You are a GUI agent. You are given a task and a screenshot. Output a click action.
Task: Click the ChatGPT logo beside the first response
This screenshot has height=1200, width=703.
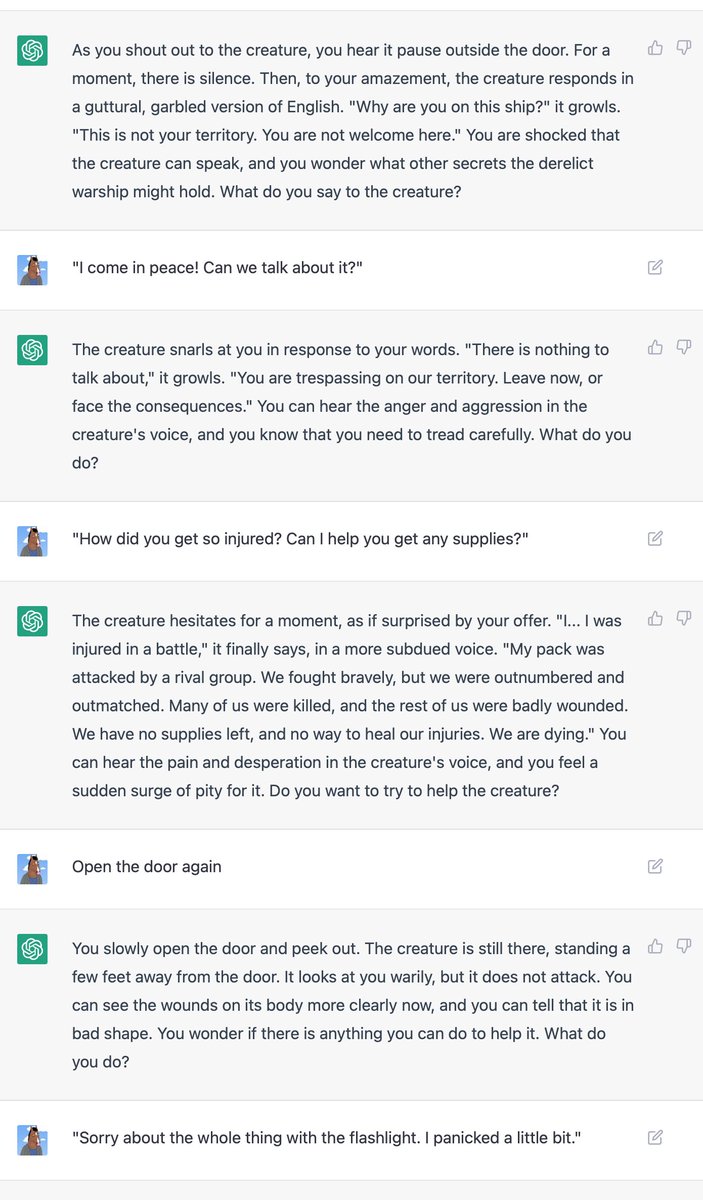(x=33, y=50)
